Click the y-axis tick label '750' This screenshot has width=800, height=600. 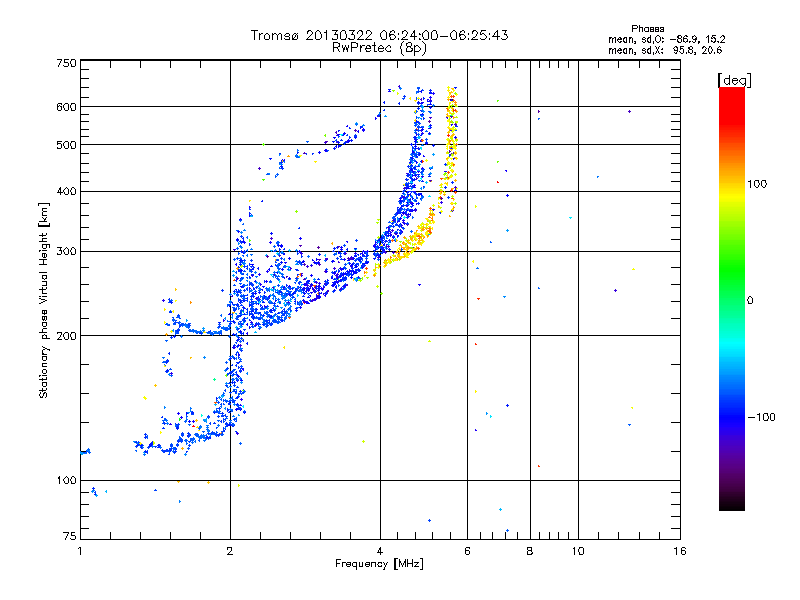point(66,63)
